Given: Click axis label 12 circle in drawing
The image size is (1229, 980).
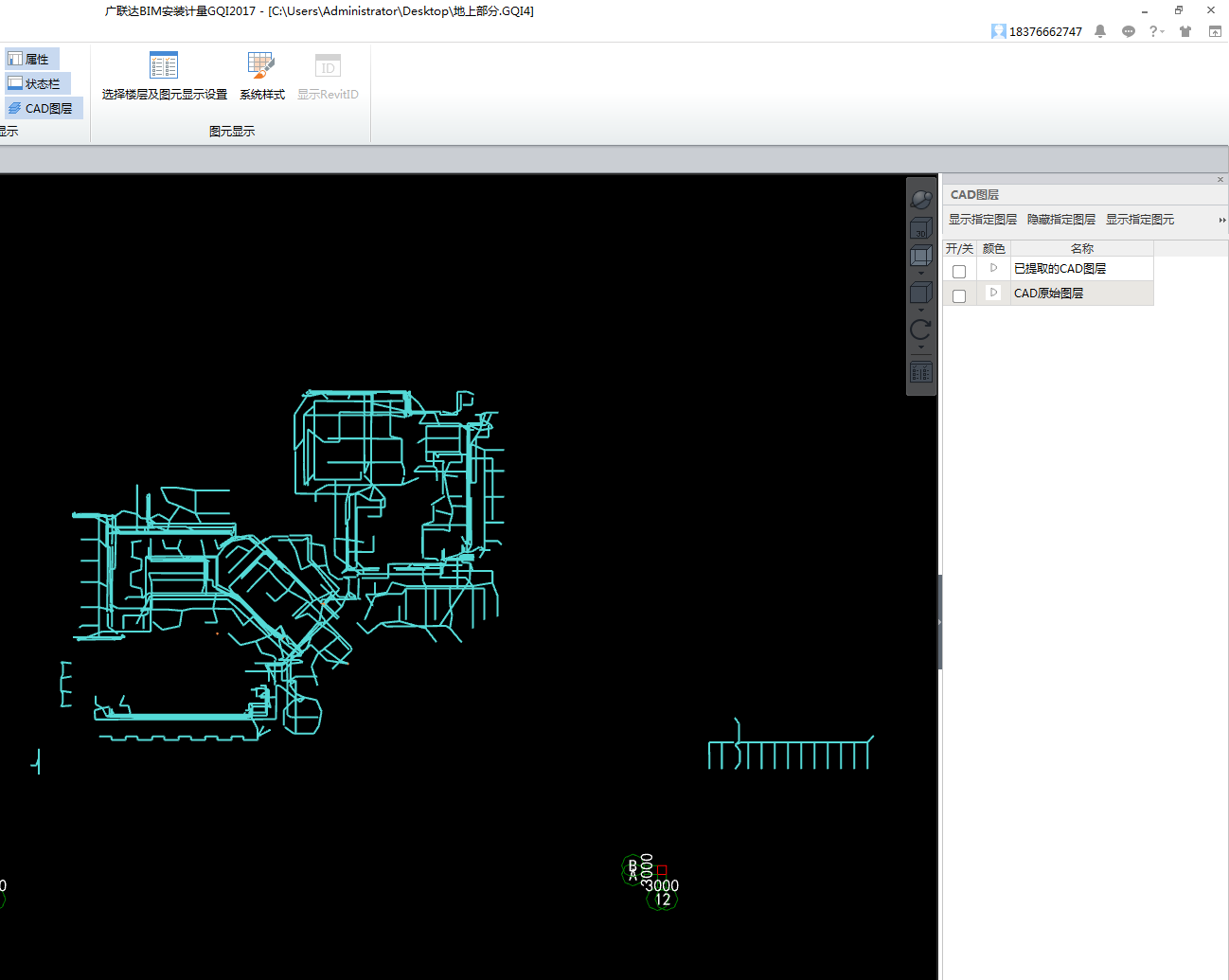Looking at the screenshot, I should point(663,900).
